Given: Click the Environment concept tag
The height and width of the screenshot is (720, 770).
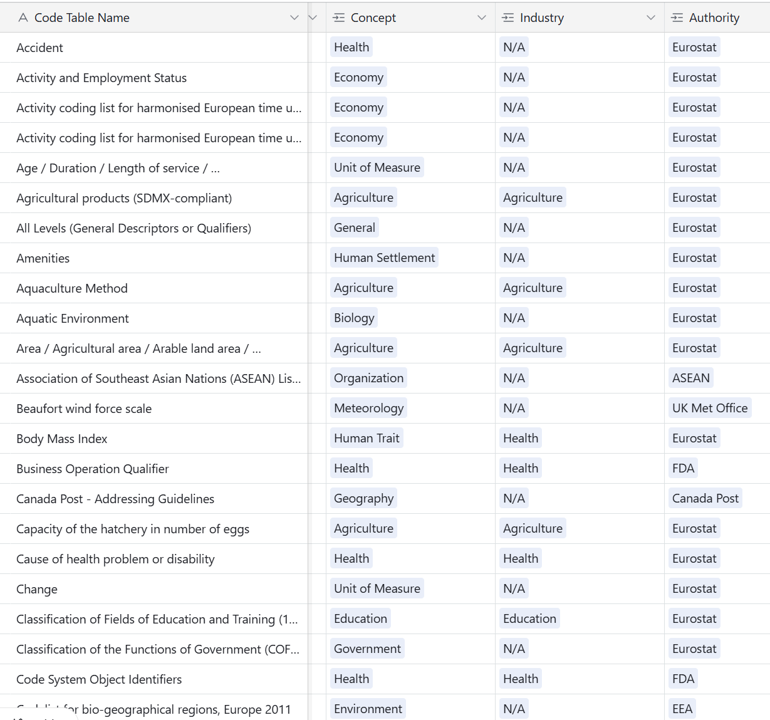Looking at the screenshot, I should (368, 709).
